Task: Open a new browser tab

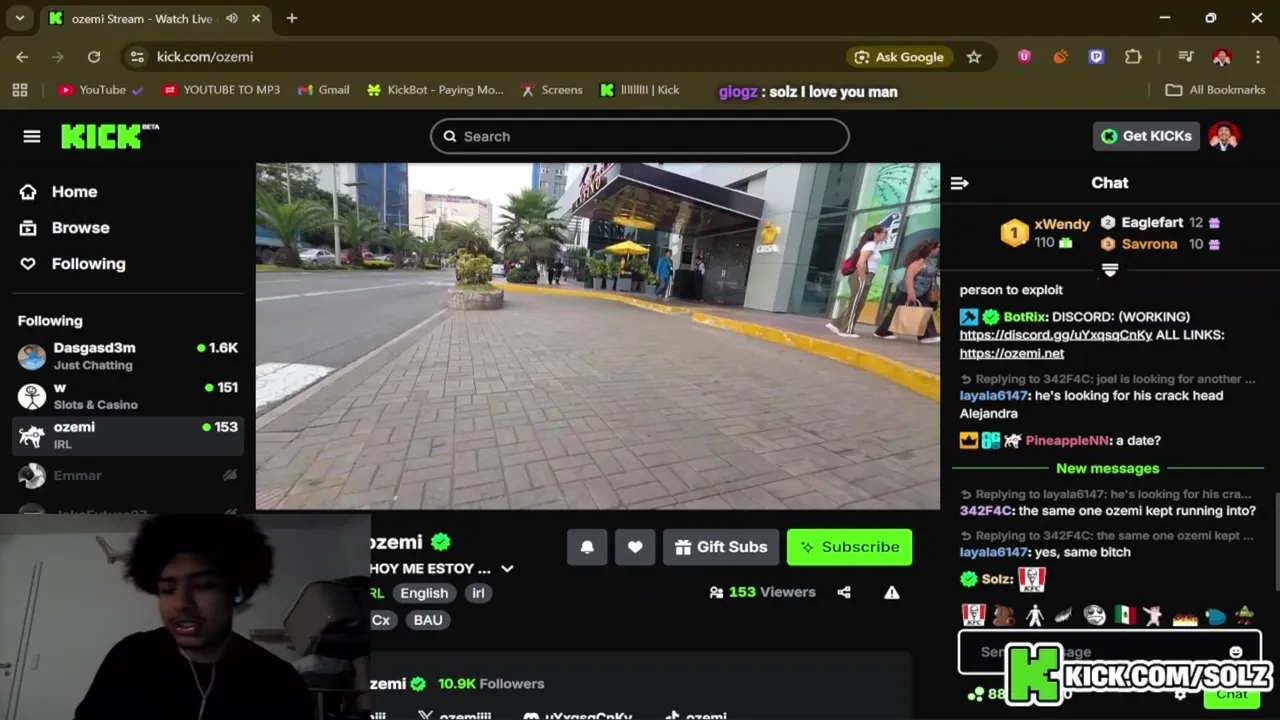Action: [292, 18]
